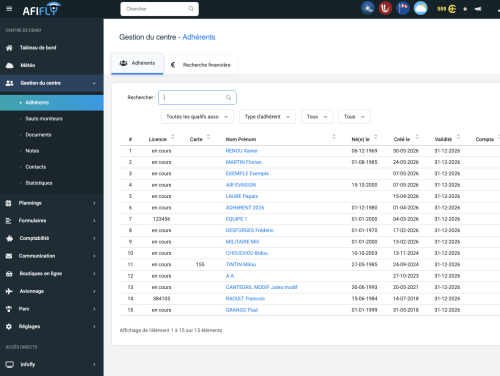Click the gear icon beside Réglages
Viewport: 500px width, 376px height.
pos(9,327)
